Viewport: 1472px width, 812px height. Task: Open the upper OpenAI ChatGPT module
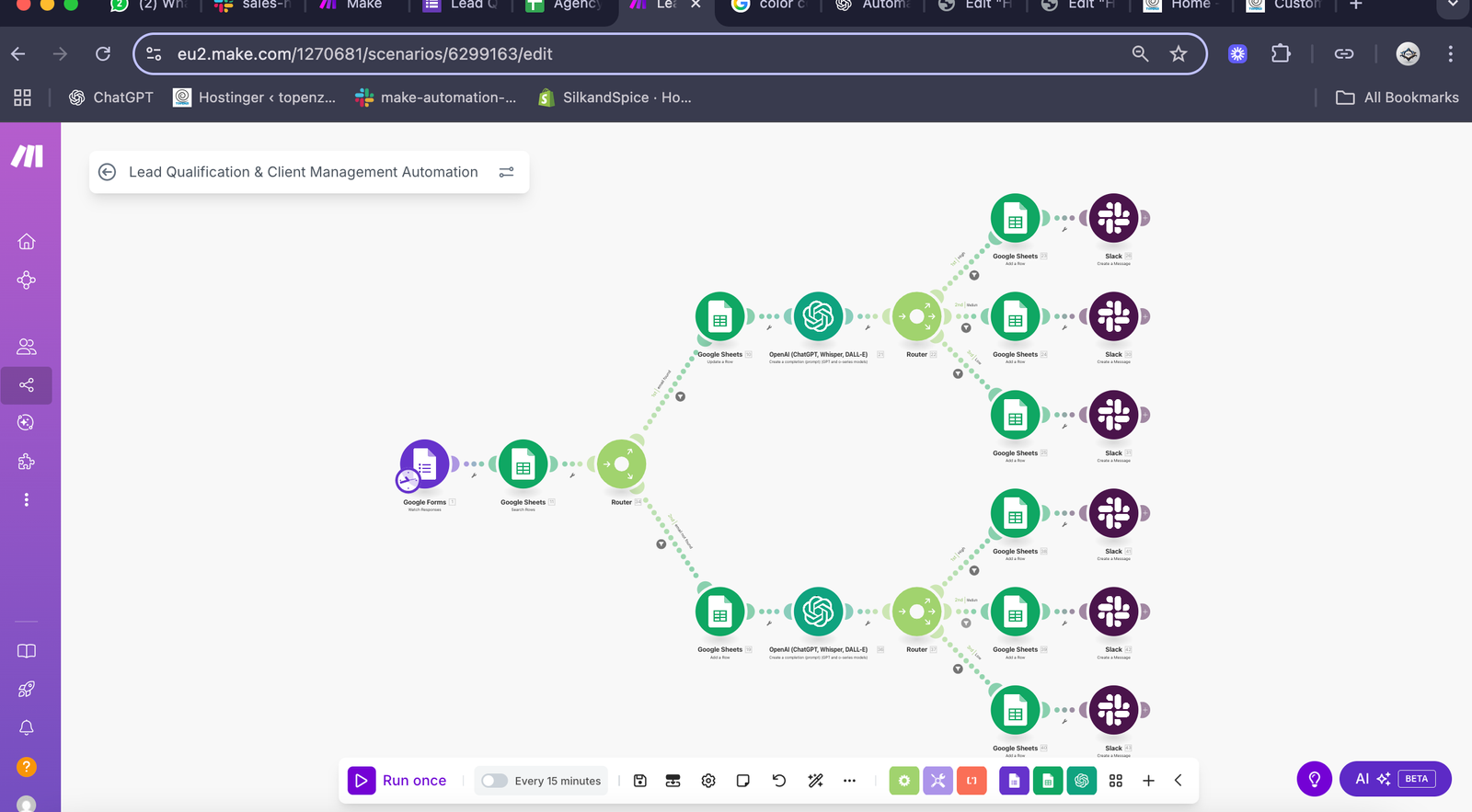(x=818, y=316)
